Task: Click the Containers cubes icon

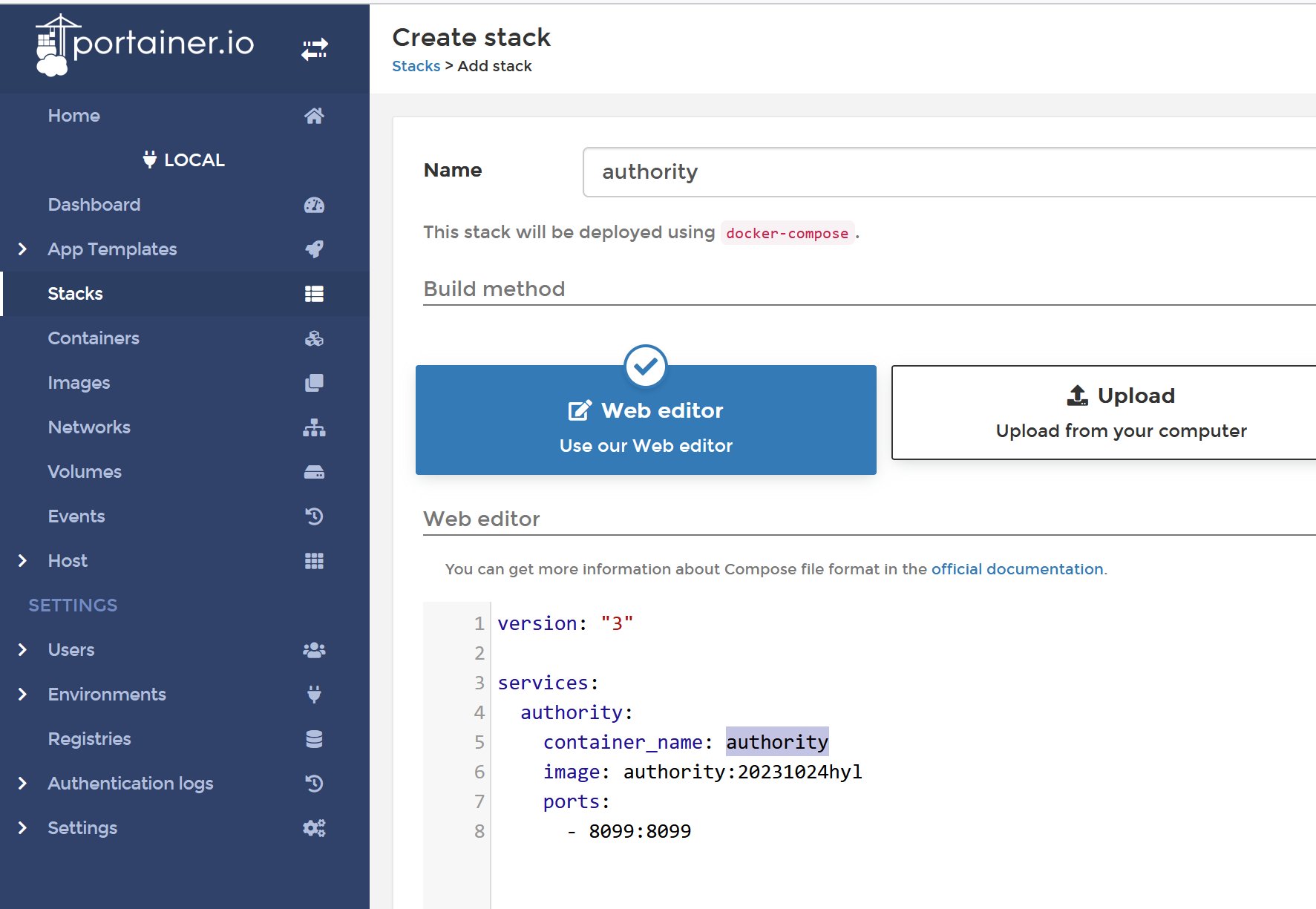Action: pos(314,338)
